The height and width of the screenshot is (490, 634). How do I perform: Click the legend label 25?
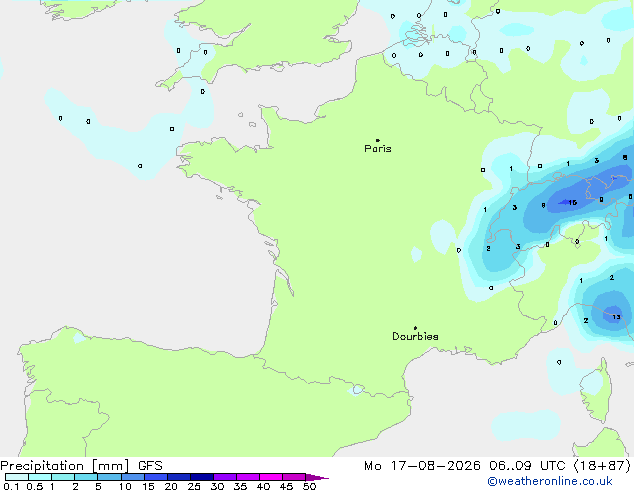pos(194,486)
